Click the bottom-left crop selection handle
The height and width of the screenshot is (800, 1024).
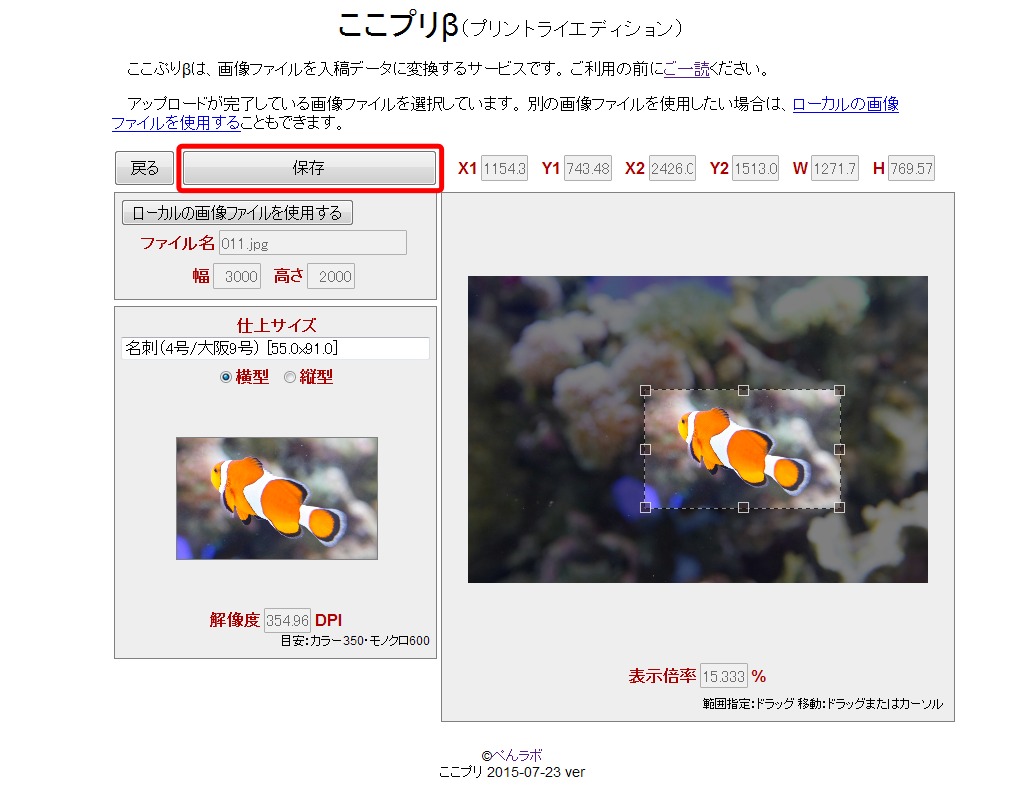tap(645, 507)
